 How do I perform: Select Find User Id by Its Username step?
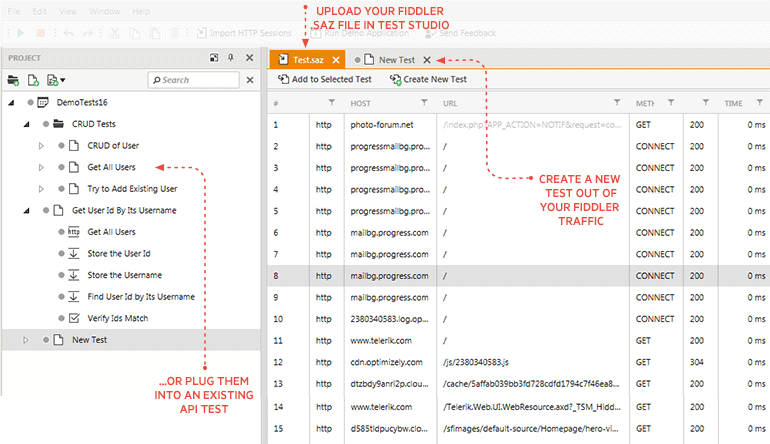coord(141,297)
